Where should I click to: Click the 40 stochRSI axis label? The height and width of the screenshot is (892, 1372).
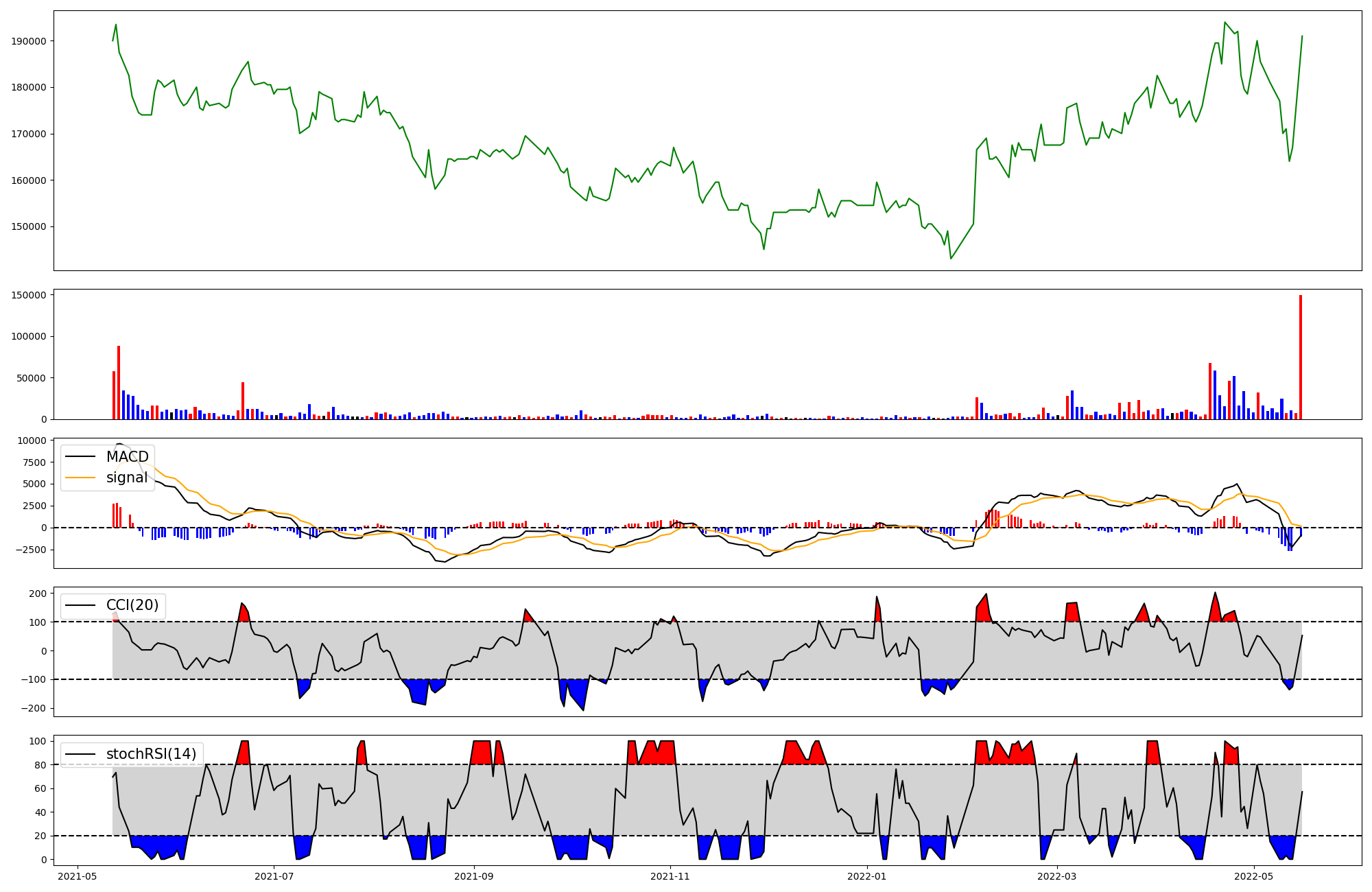pos(40,812)
